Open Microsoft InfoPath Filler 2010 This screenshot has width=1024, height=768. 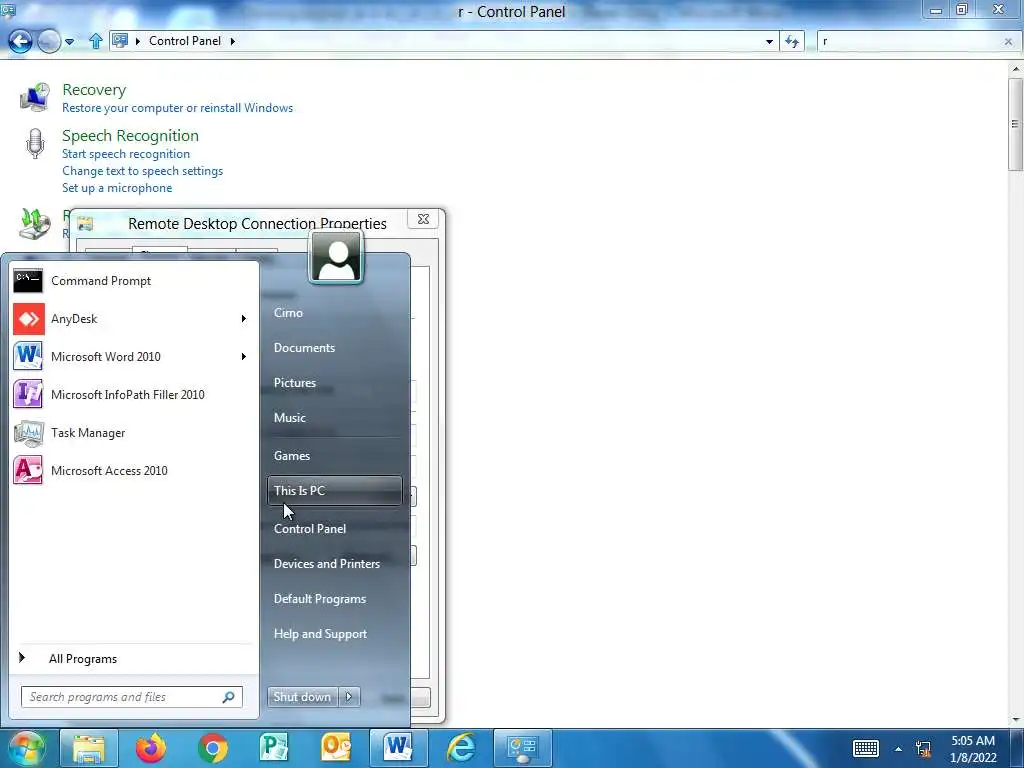(x=134, y=394)
